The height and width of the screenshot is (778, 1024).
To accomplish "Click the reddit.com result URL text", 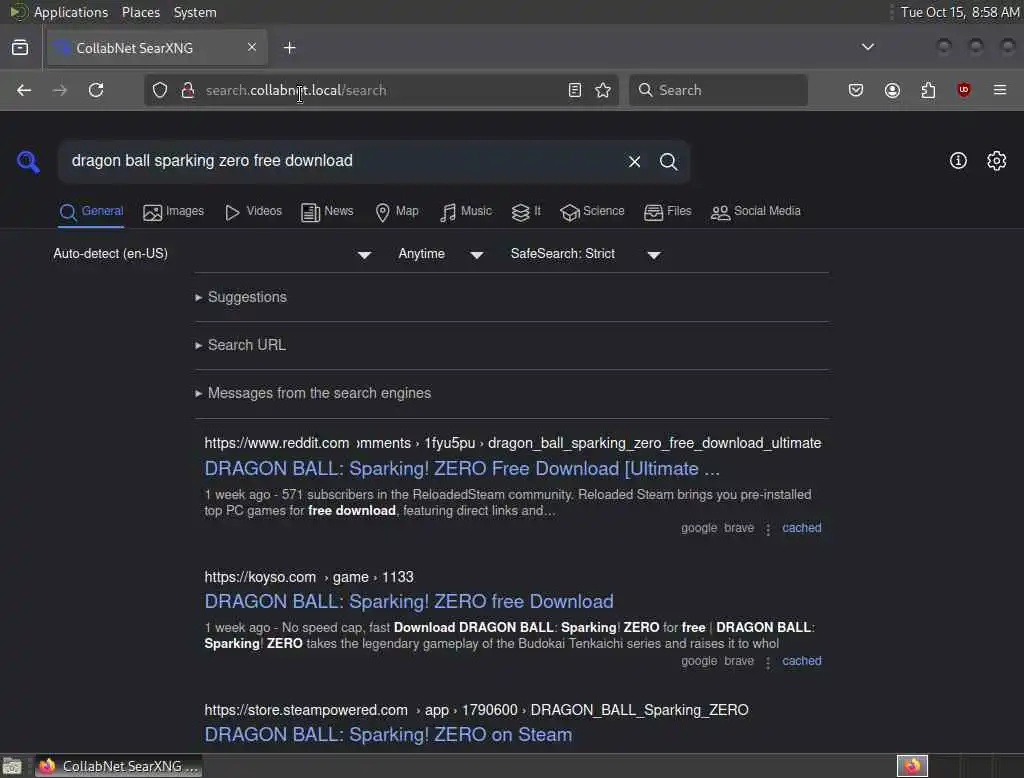I will tap(513, 443).
